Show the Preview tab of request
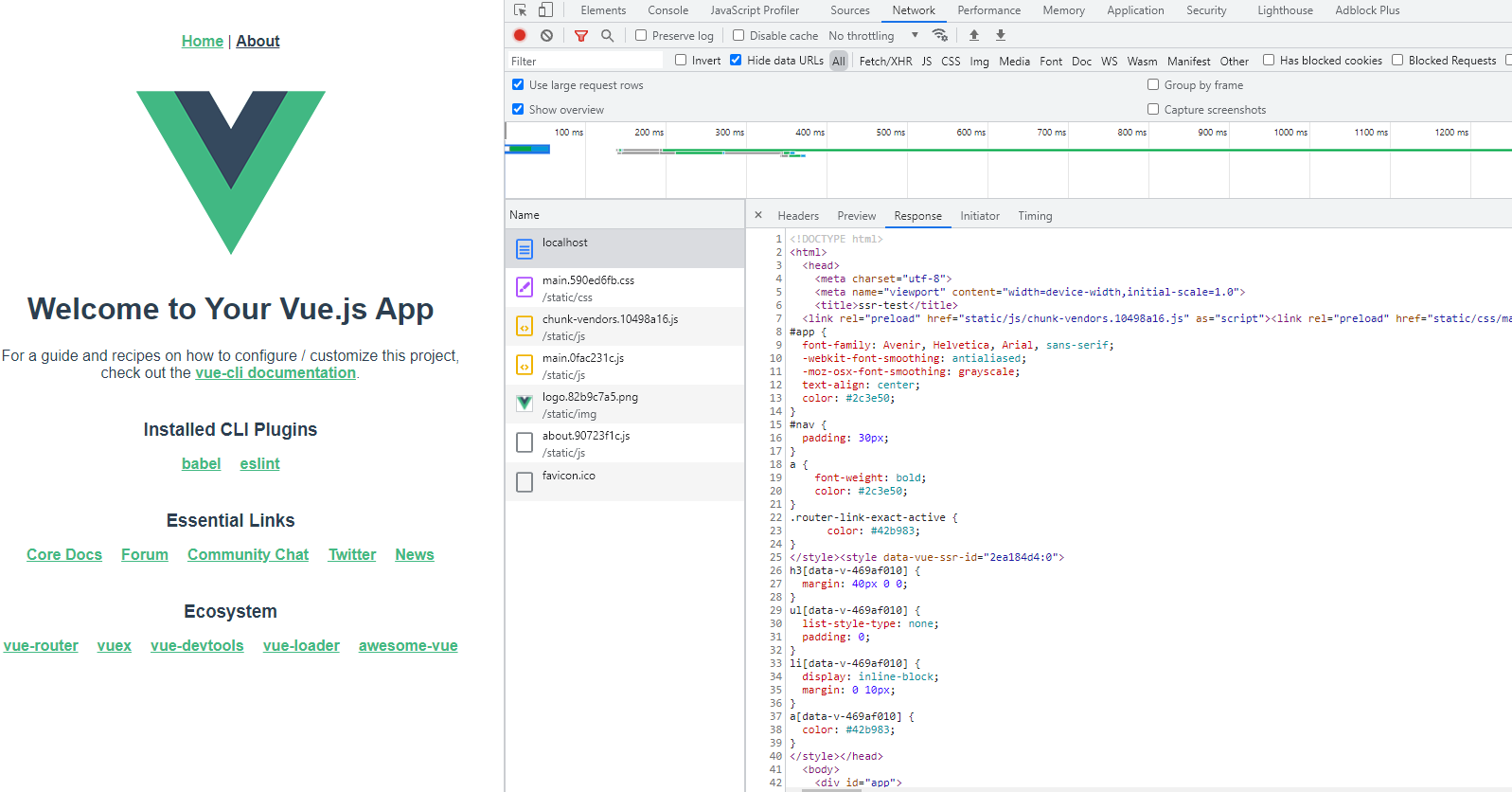The height and width of the screenshot is (792, 1512). (x=856, y=216)
